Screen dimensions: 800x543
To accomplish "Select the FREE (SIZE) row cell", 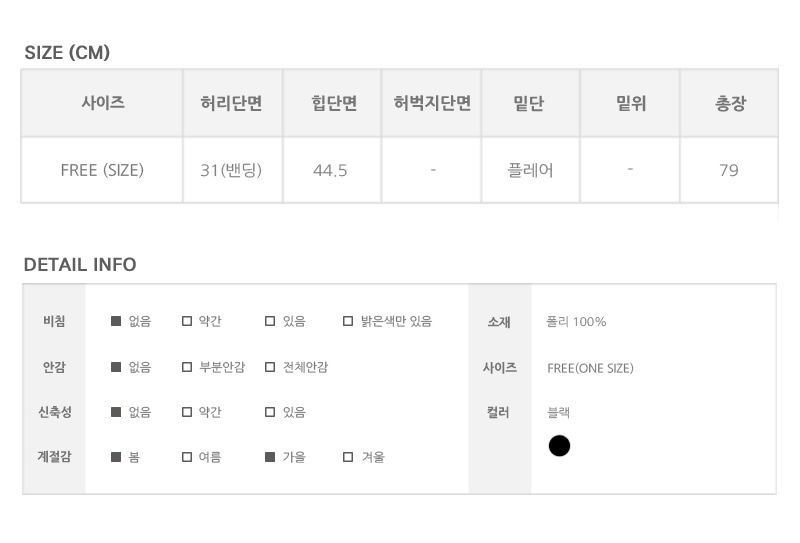I will (102, 170).
